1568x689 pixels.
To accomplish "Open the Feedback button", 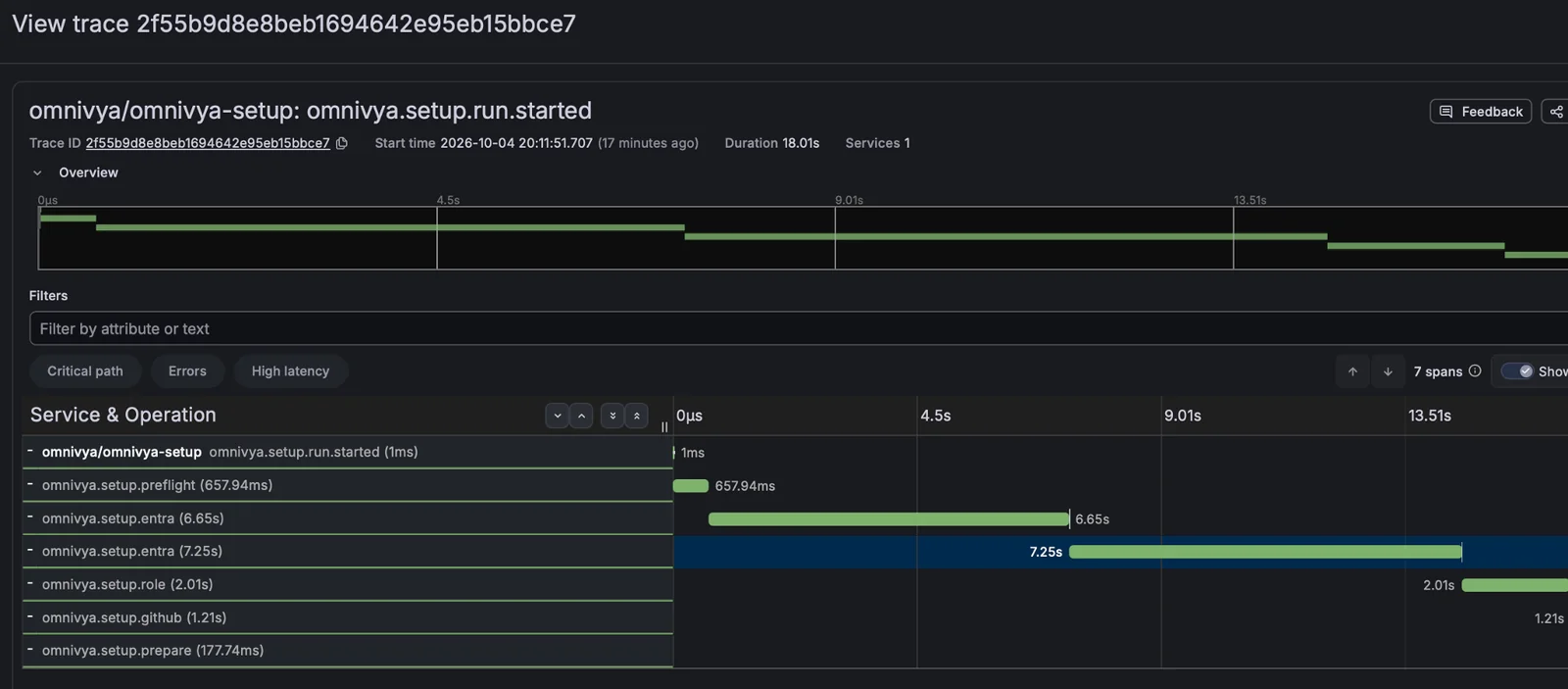I will pyautogui.click(x=1481, y=112).
